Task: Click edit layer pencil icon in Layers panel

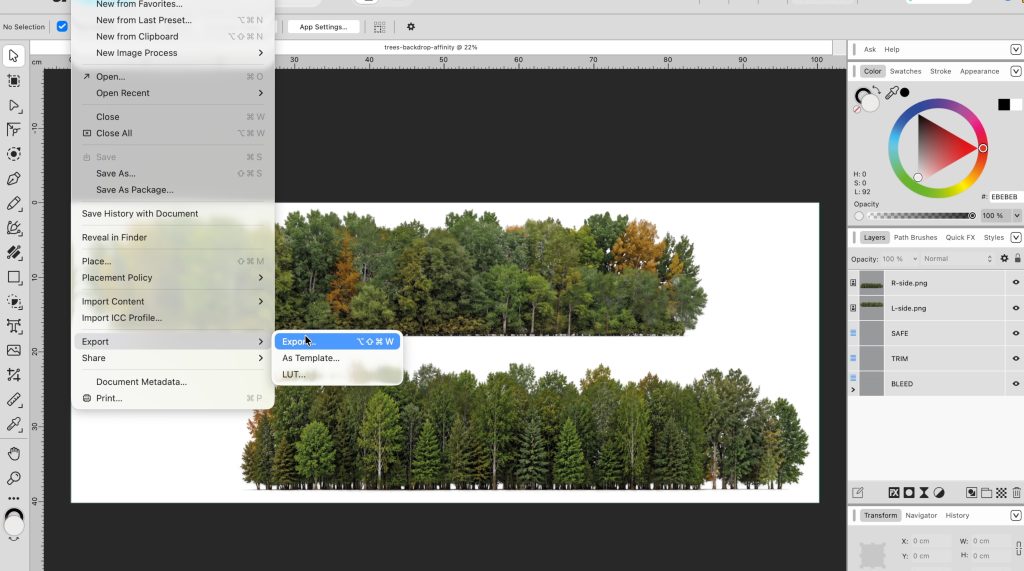Action: [x=858, y=493]
